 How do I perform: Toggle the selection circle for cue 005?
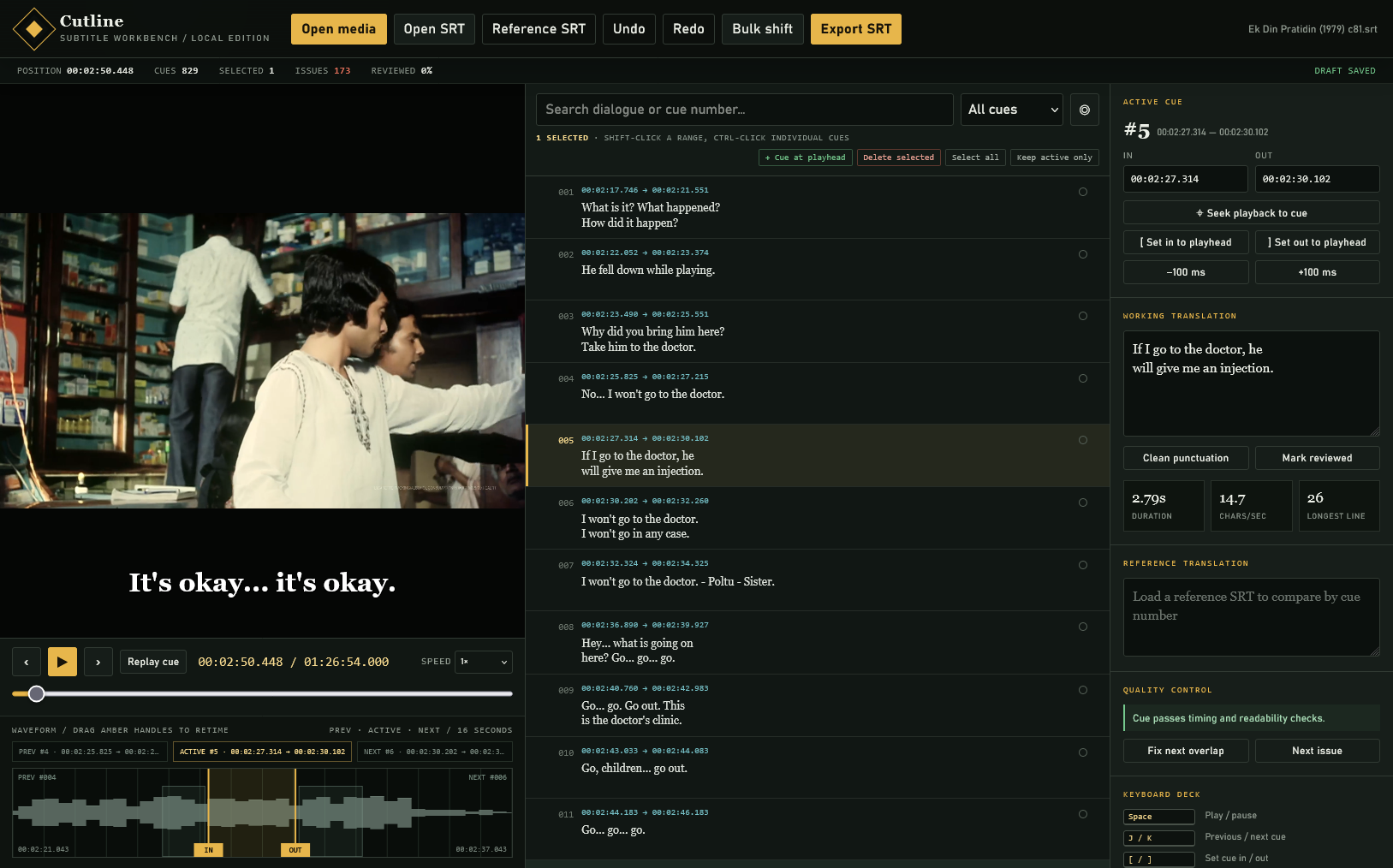coord(1083,440)
